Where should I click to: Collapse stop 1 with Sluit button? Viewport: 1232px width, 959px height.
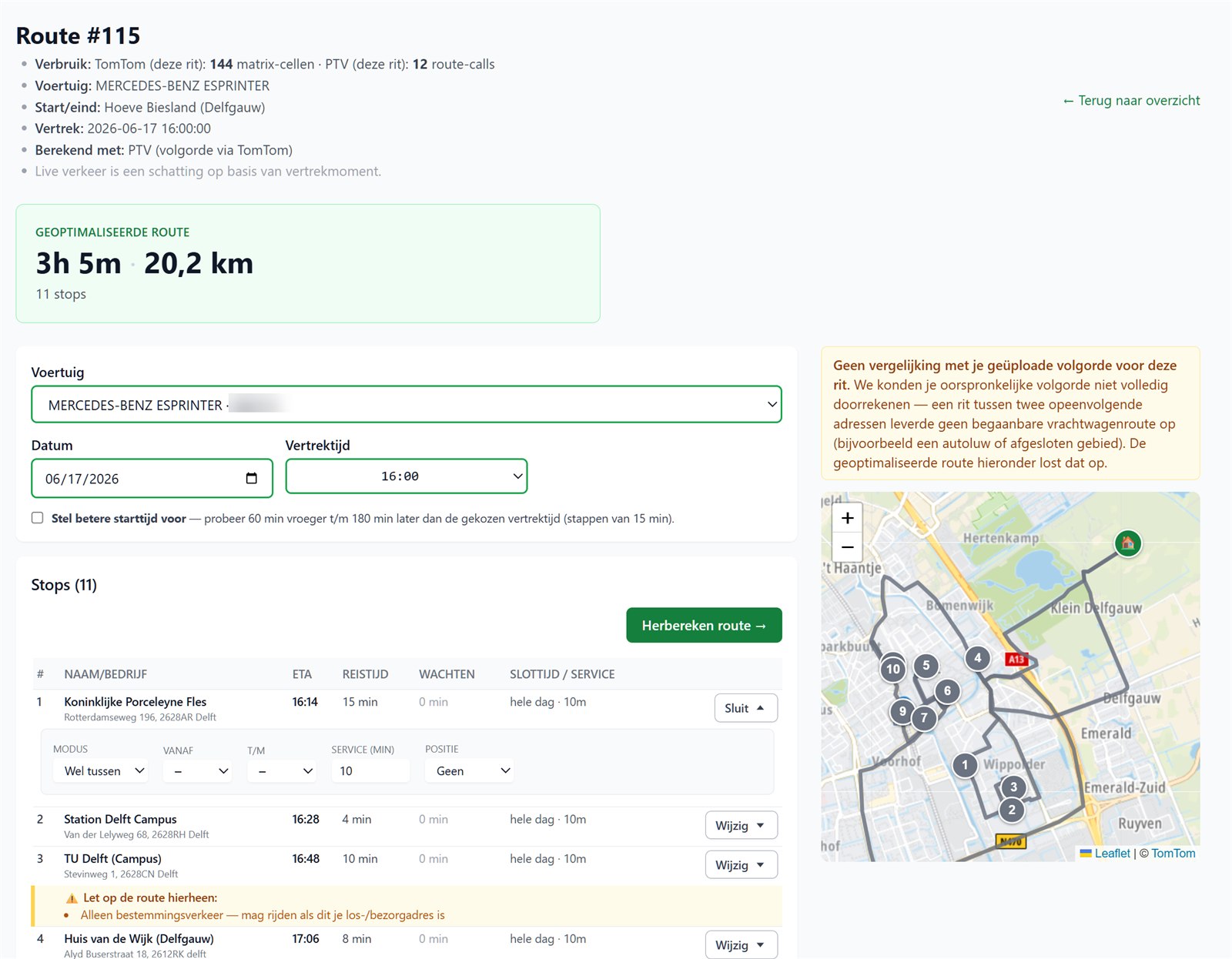tap(745, 708)
